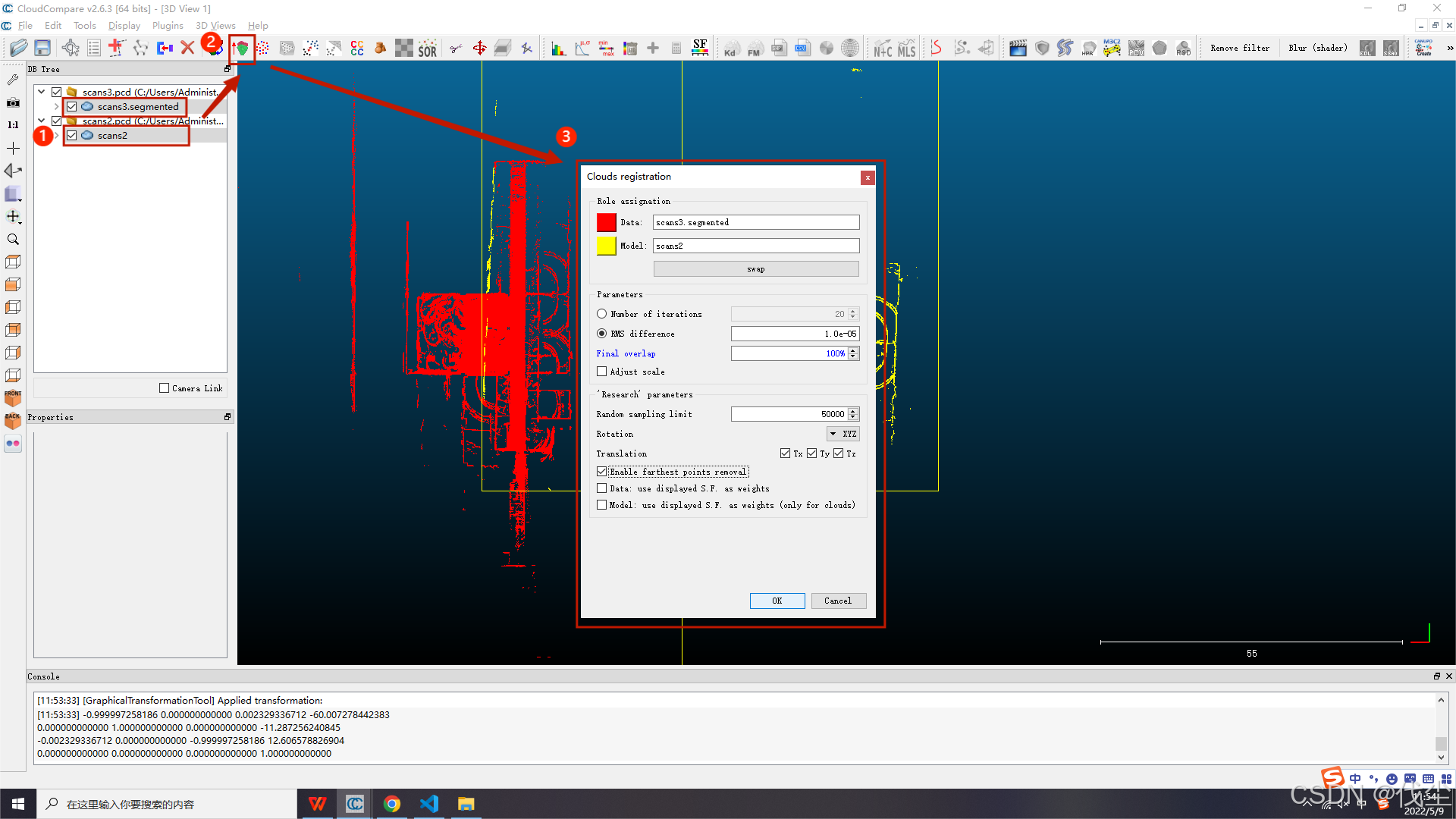
Task: Click the translate/rotate red arrows icon
Action: click(479, 49)
